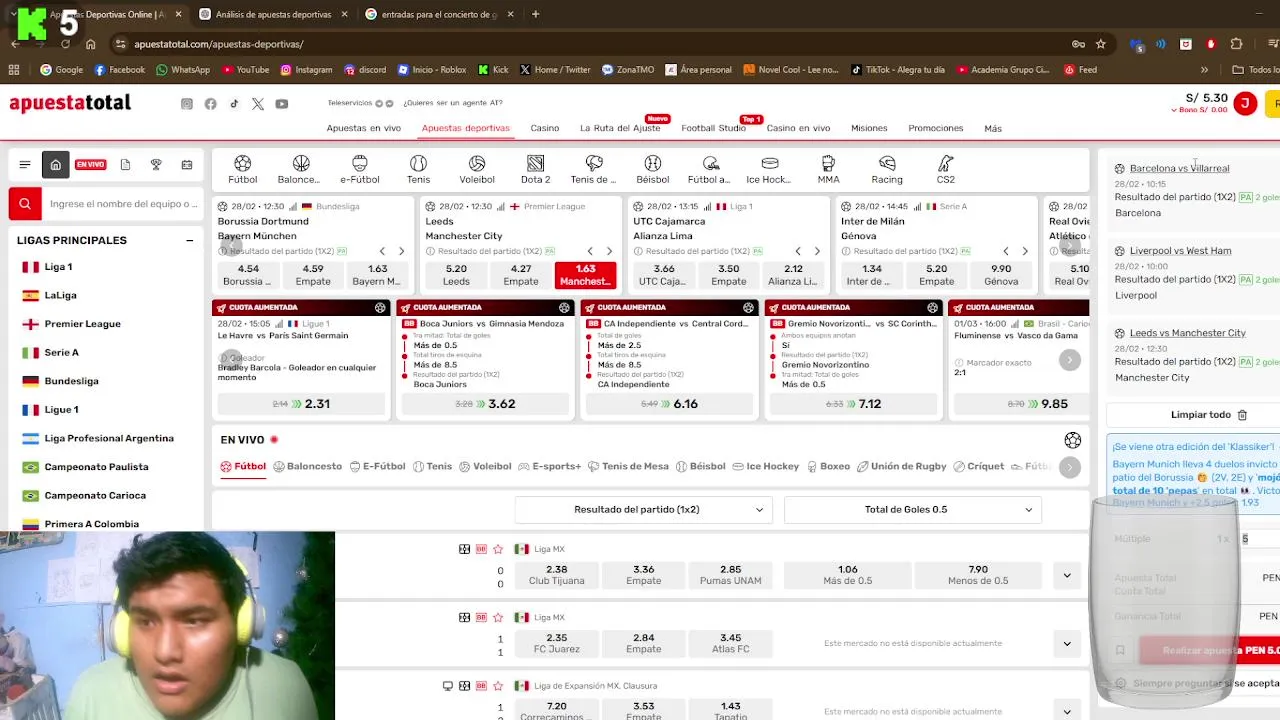This screenshot has height=720, width=1280.
Task: Select the Baloncesto basketball icon
Action: [300, 169]
